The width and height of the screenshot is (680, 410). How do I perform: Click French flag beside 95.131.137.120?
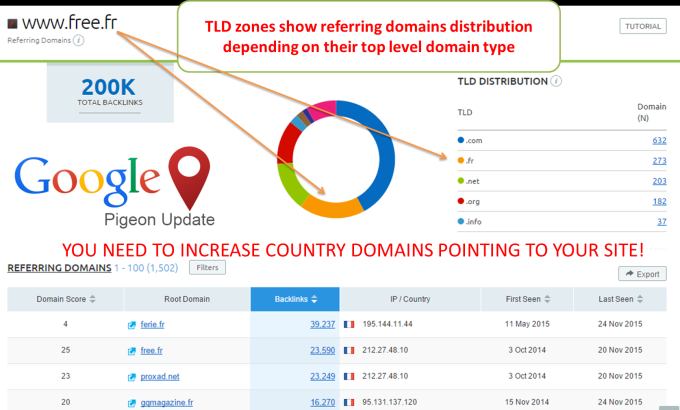(349, 402)
